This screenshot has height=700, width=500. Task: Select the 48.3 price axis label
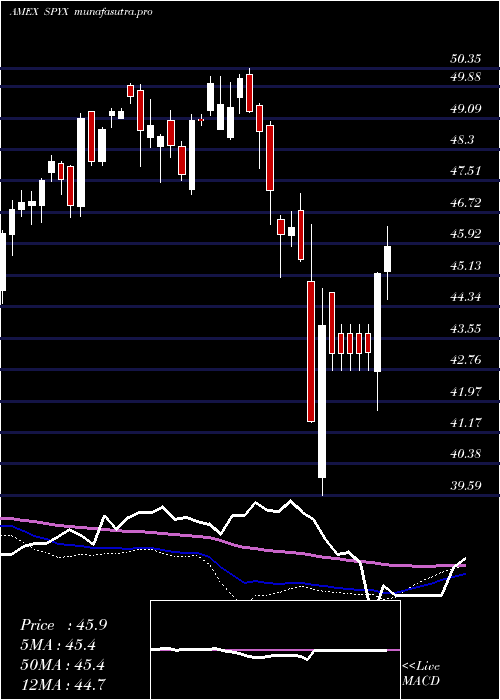[x=461, y=140]
